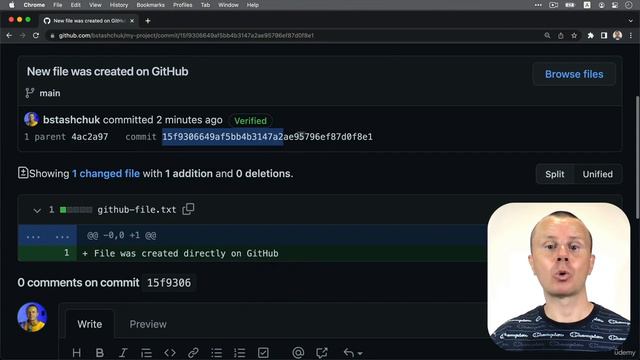Click the address bar URL
This screenshot has width=640, height=360.
pyautogui.click(x=186, y=36)
